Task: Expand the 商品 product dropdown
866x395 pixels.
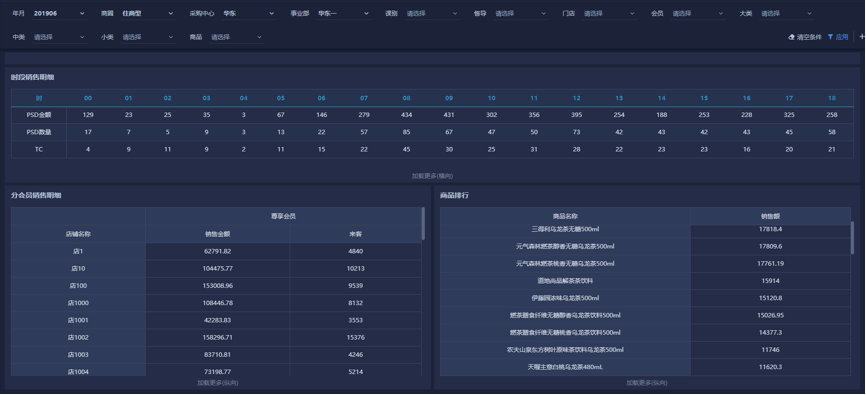Action: coord(236,37)
